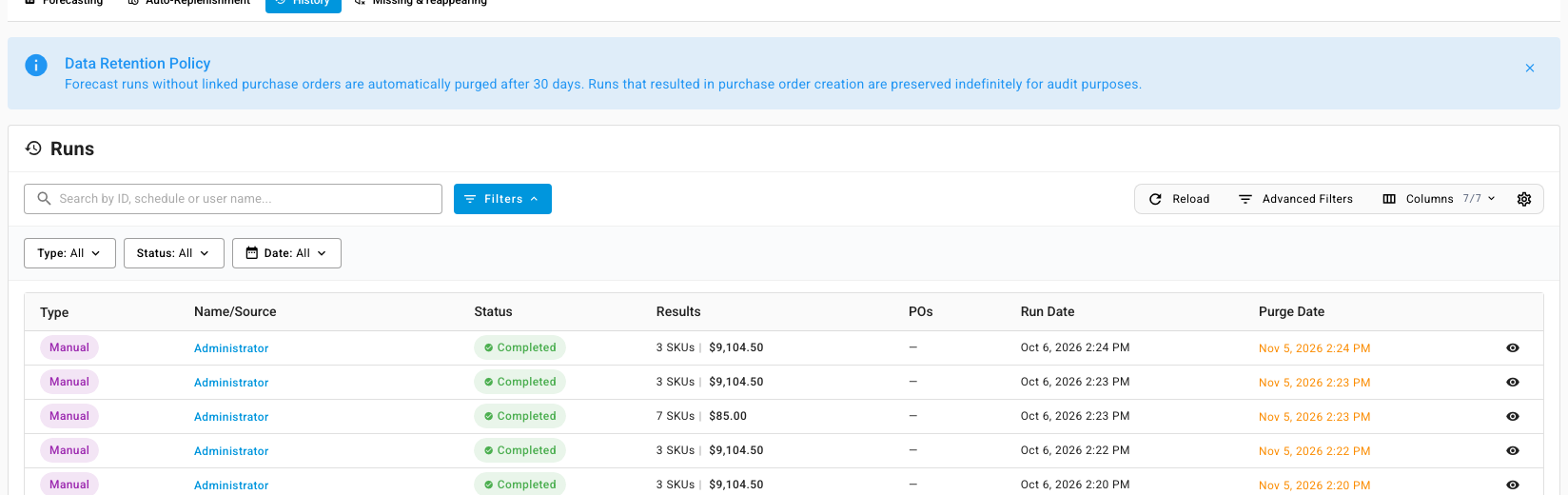Click the Completed status of the 2:22 PM run
Screen dimensions: 1568x495
click(519, 450)
